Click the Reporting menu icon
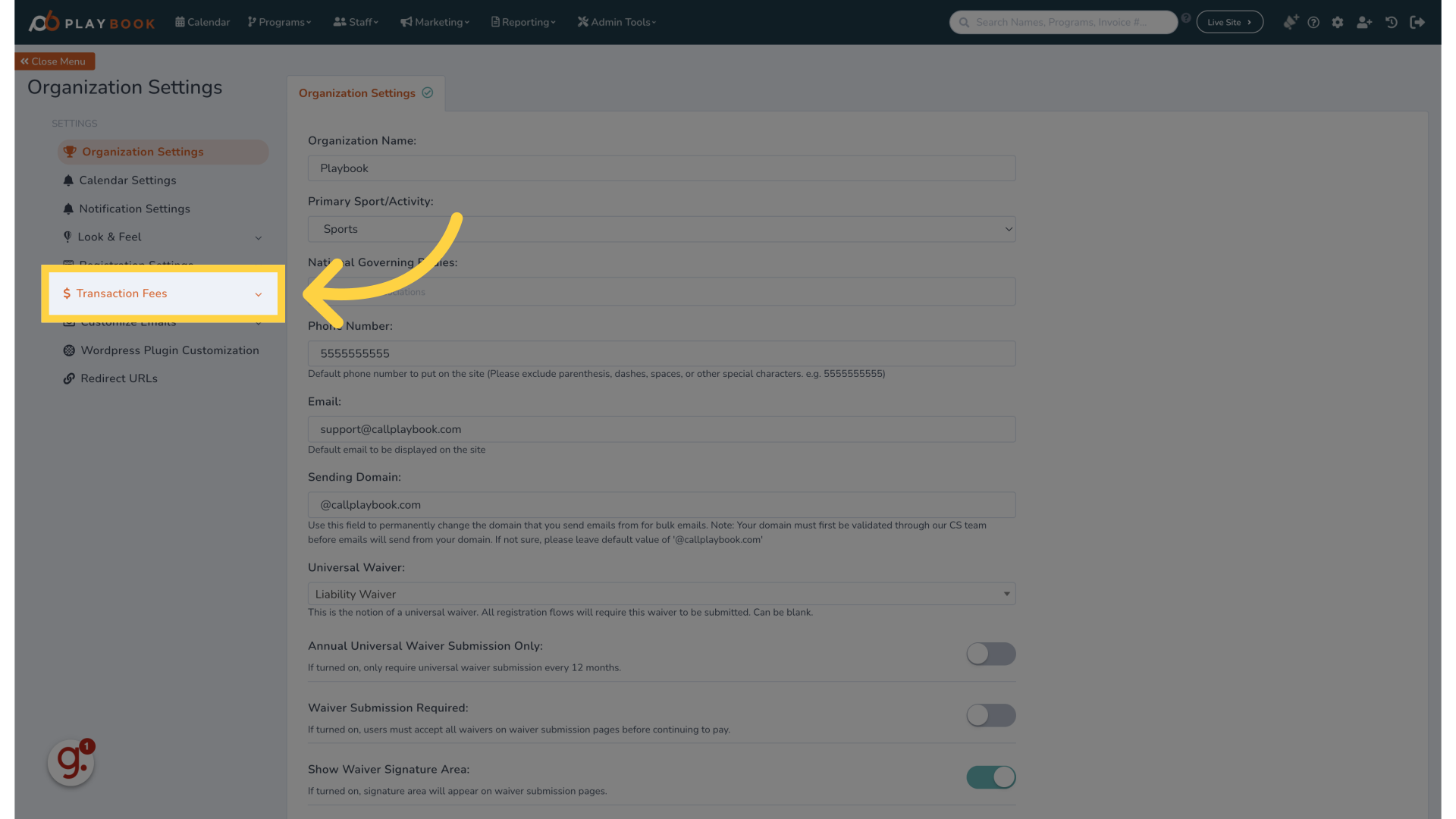The image size is (1456, 819). (495, 22)
